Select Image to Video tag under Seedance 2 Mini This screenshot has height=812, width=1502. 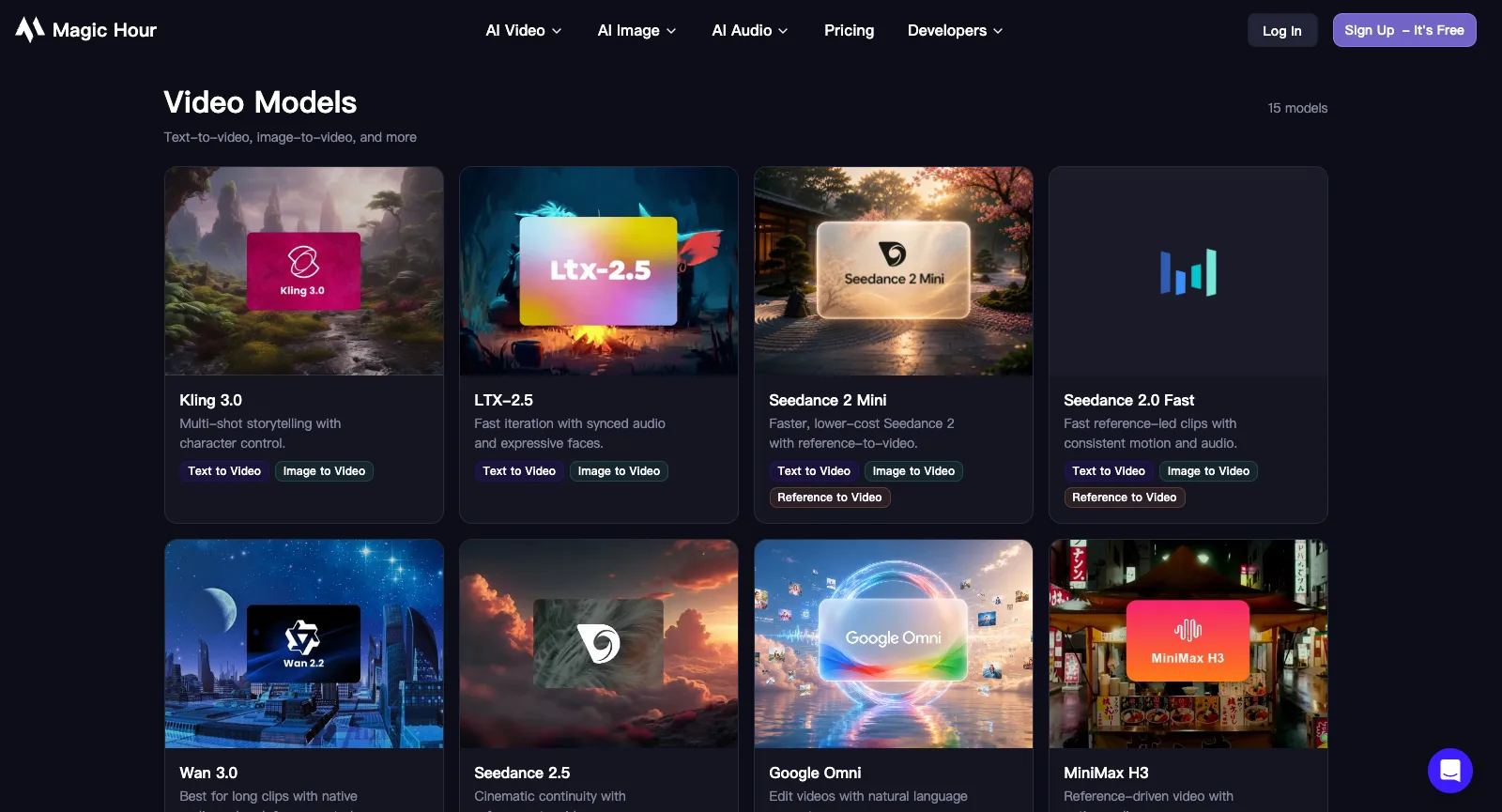coord(913,471)
